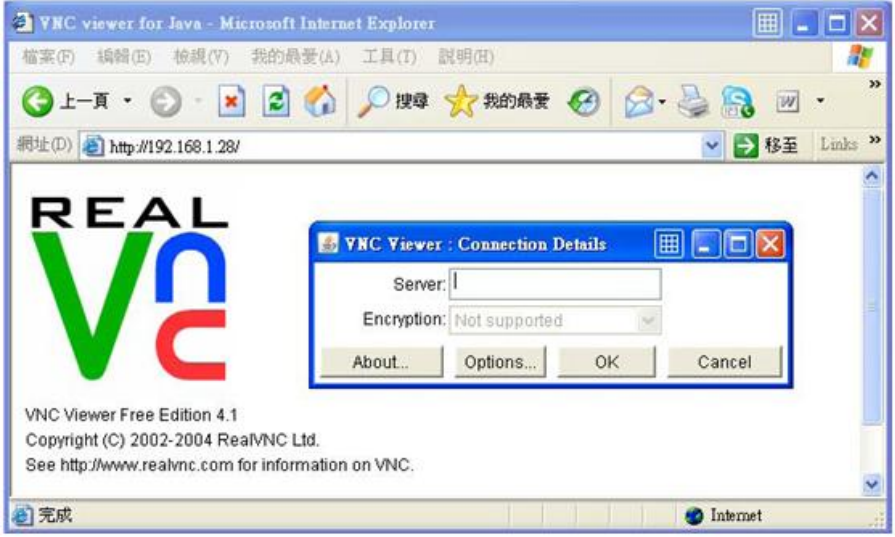The image size is (895, 537).
Task: Click the http://www.realvnc.com text
Action: pyautogui.click(x=147, y=465)
